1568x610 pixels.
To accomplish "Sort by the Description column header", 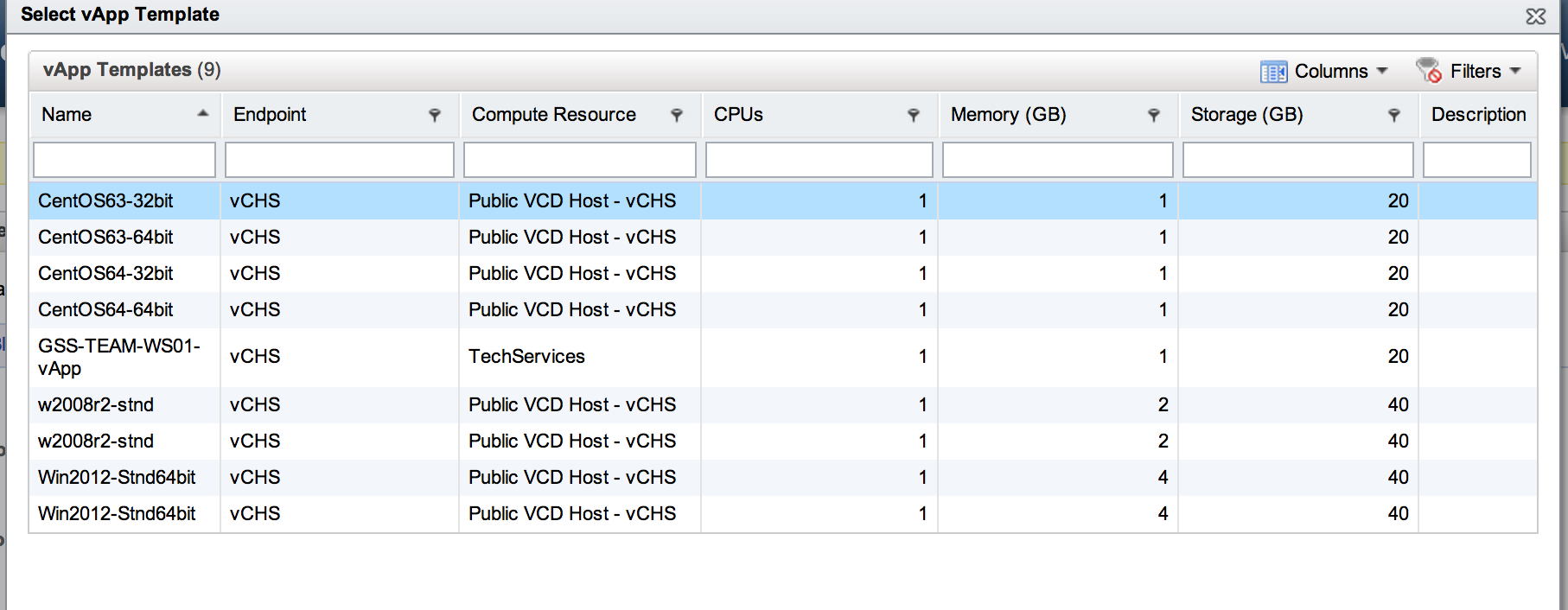I will point(1477,115).
